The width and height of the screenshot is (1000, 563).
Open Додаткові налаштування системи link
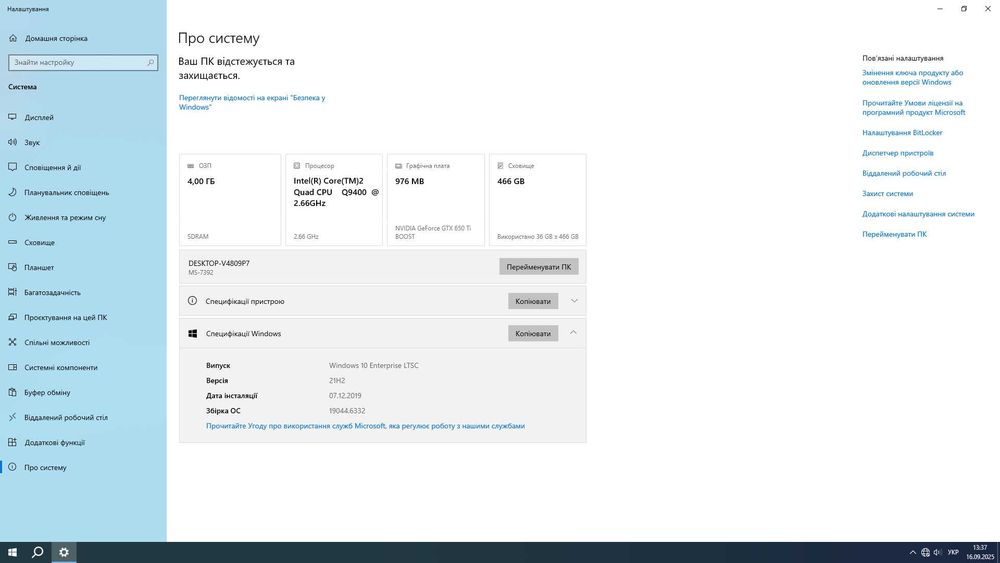pyautogui.click(x=918, y=214)
